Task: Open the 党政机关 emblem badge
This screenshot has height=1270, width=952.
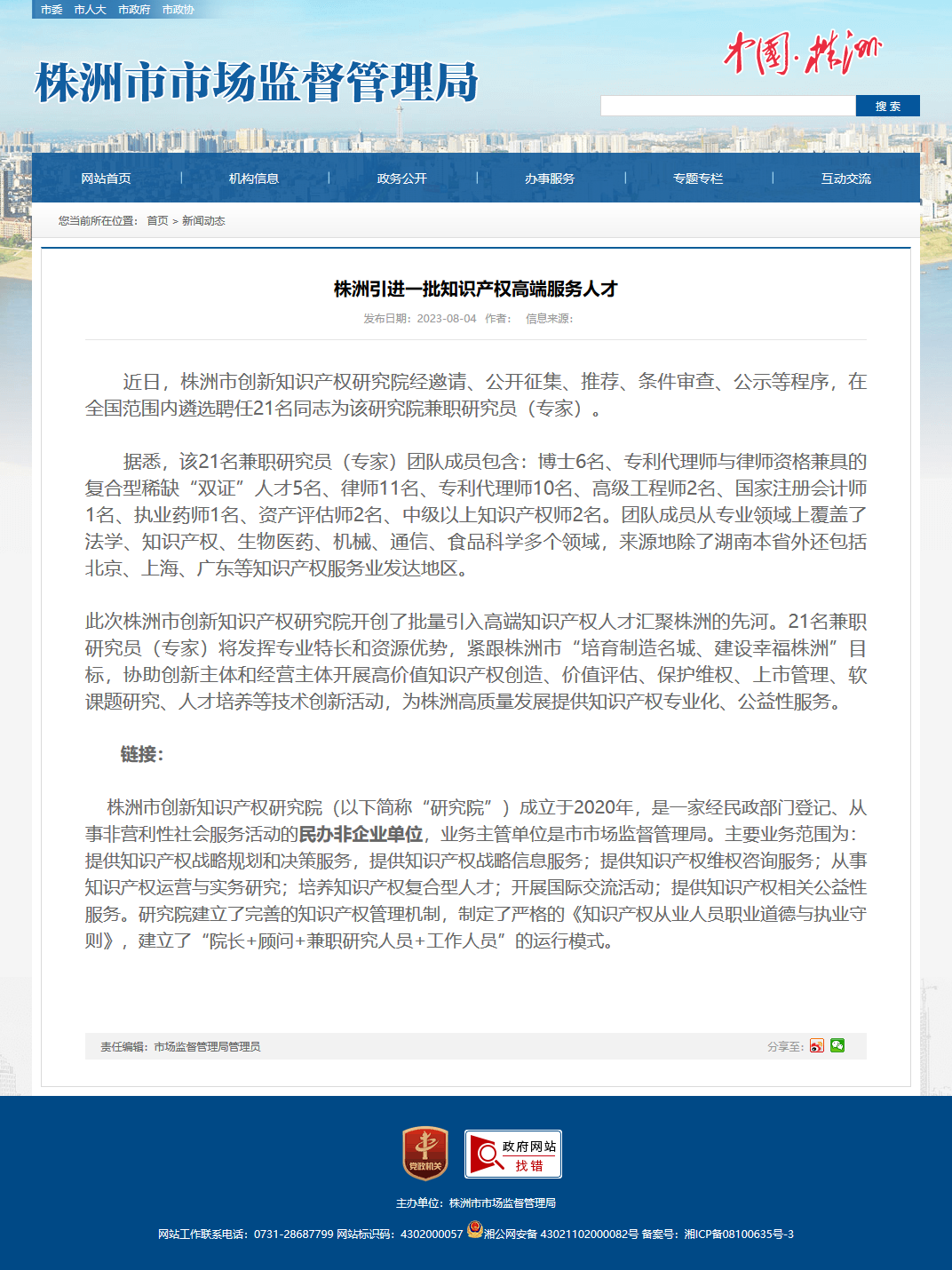Action: tap(425, 1154)
